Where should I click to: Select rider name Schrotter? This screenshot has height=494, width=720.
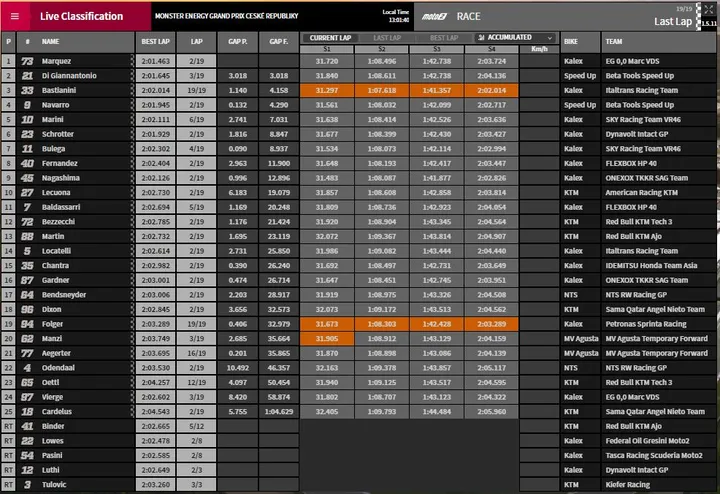pos(57,134)
